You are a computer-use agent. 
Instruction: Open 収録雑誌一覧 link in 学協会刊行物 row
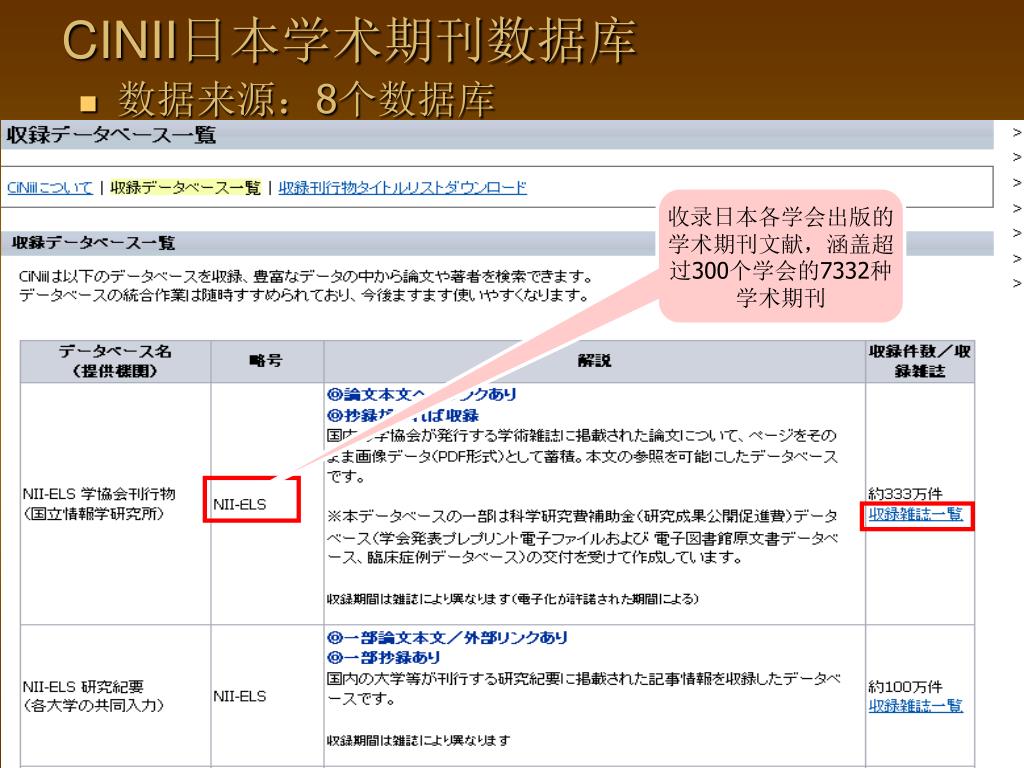click(x=916, y=515)
